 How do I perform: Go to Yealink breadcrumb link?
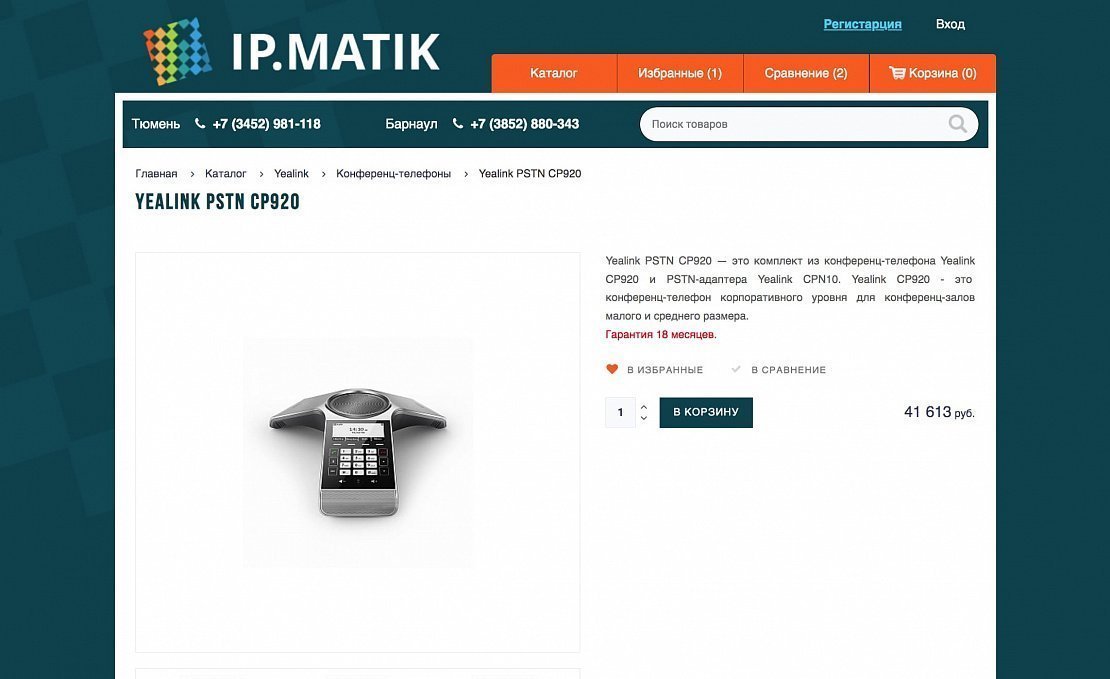click(x=292, y=173)
